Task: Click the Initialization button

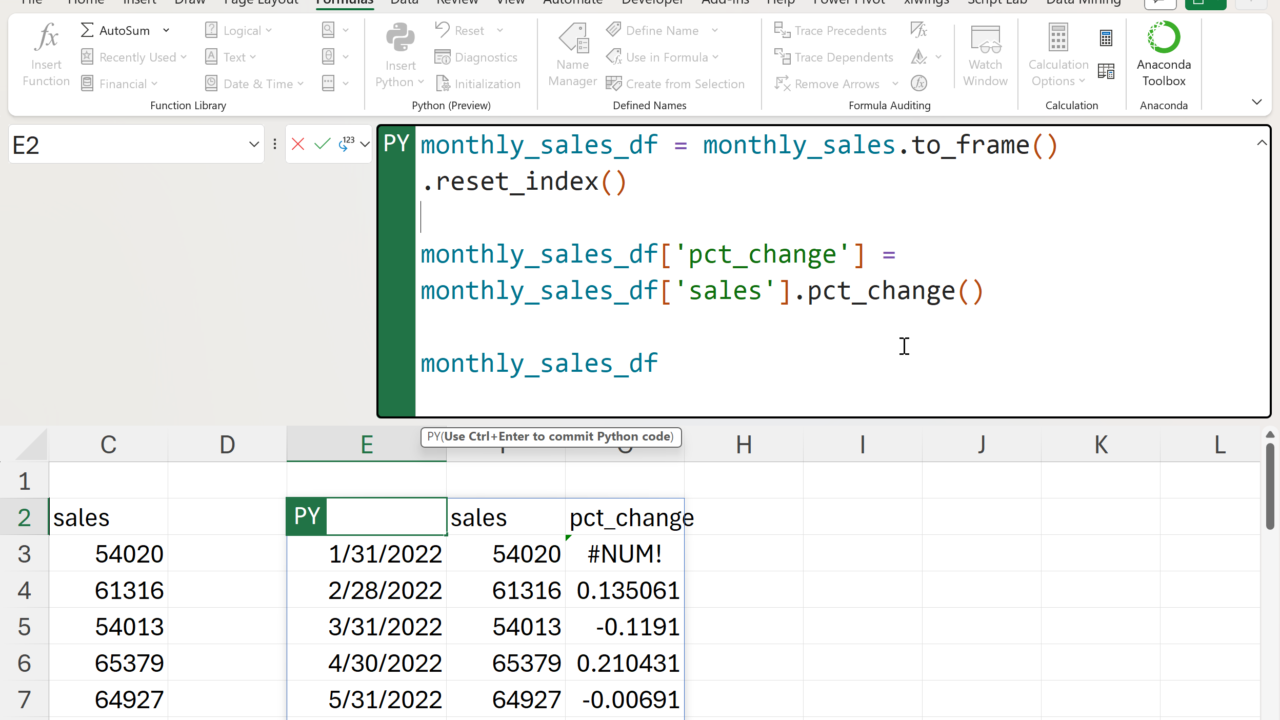Action: [x=477, y=84]
